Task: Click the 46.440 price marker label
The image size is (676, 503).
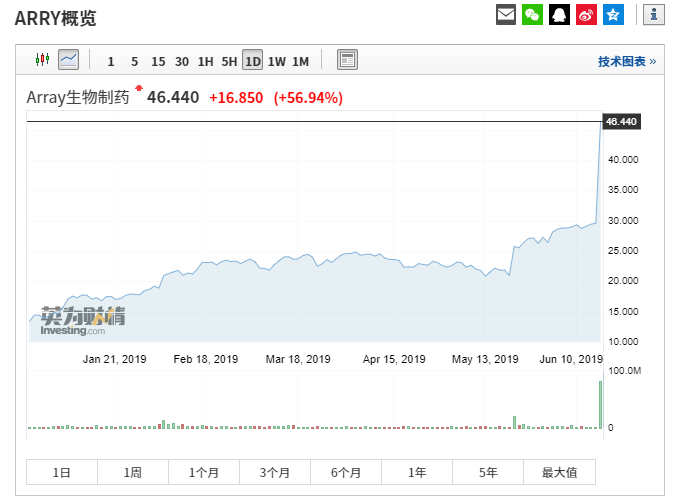Action: point(621,122)
